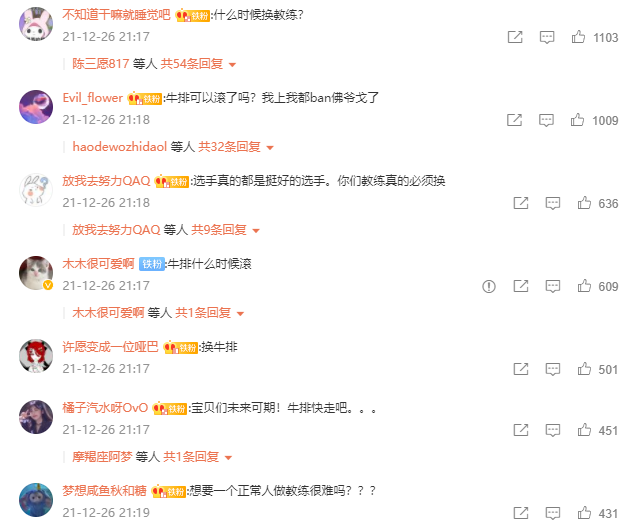Like the comment with 1103 likes
Screen dimensions: 639x526
tap(578, 37)
